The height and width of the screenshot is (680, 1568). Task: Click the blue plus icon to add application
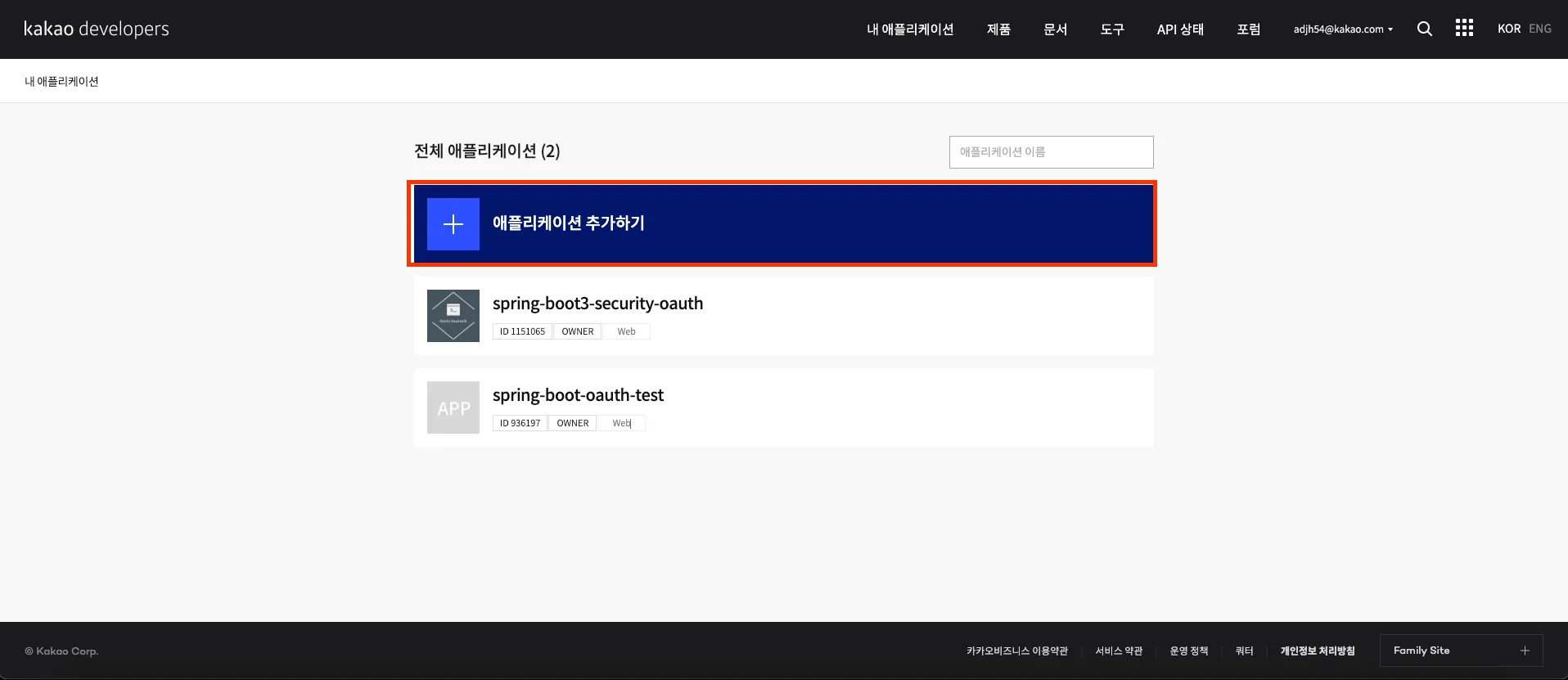point(453,224)
